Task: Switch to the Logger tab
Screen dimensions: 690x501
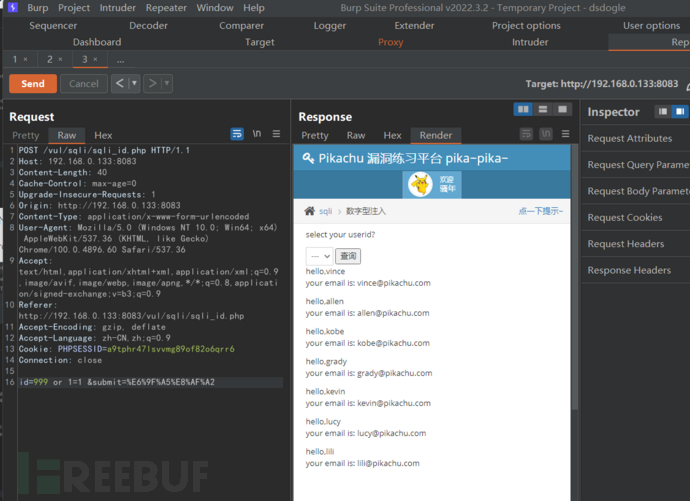Action: point(330,26)
